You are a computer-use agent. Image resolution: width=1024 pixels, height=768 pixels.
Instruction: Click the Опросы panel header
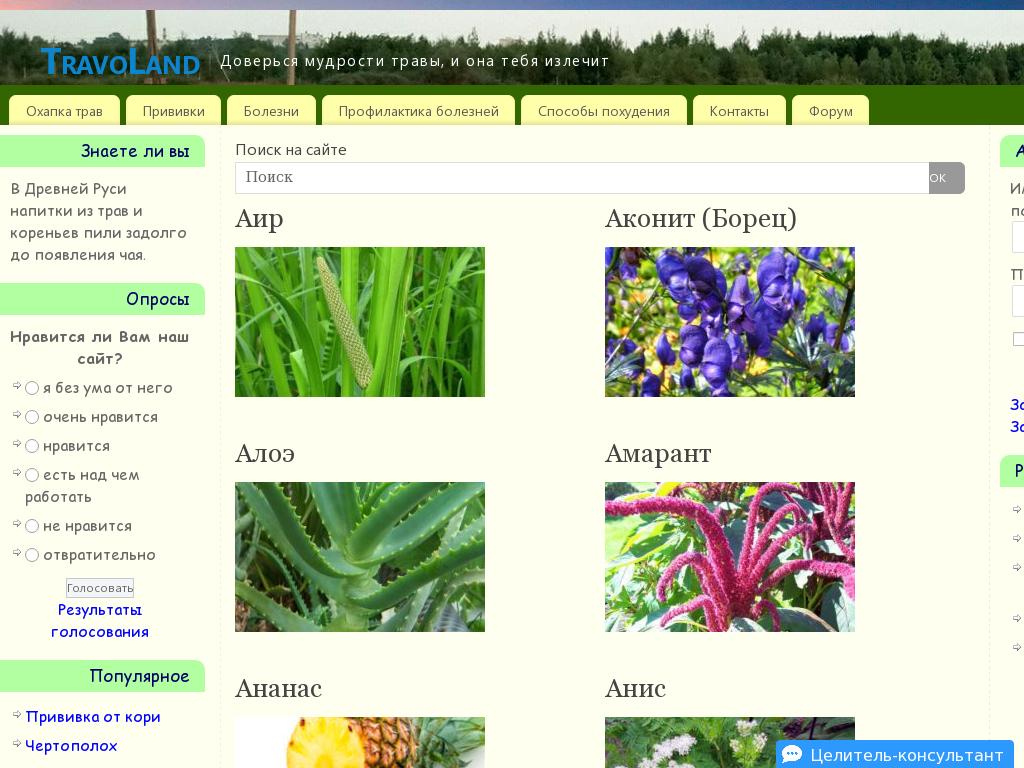point(103,299)
